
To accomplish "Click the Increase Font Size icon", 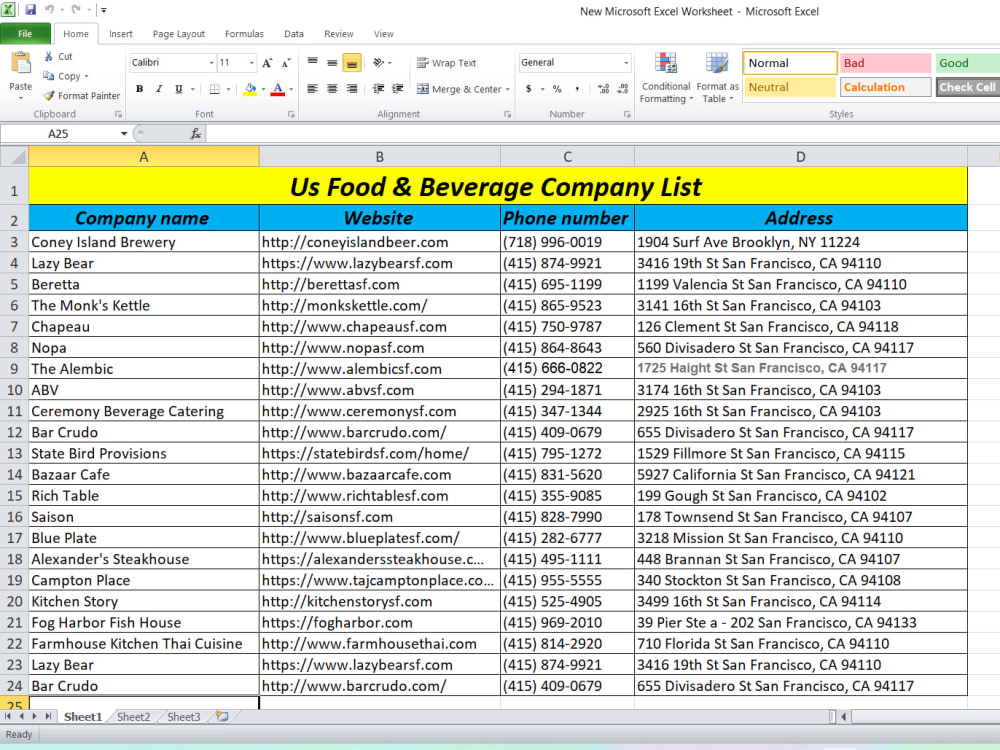I will (267, 62).
